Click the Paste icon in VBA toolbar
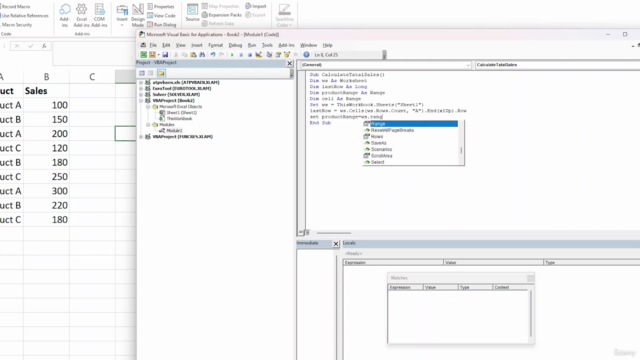The width and height of the screenshot is (640, 360). tap(193, 55)
